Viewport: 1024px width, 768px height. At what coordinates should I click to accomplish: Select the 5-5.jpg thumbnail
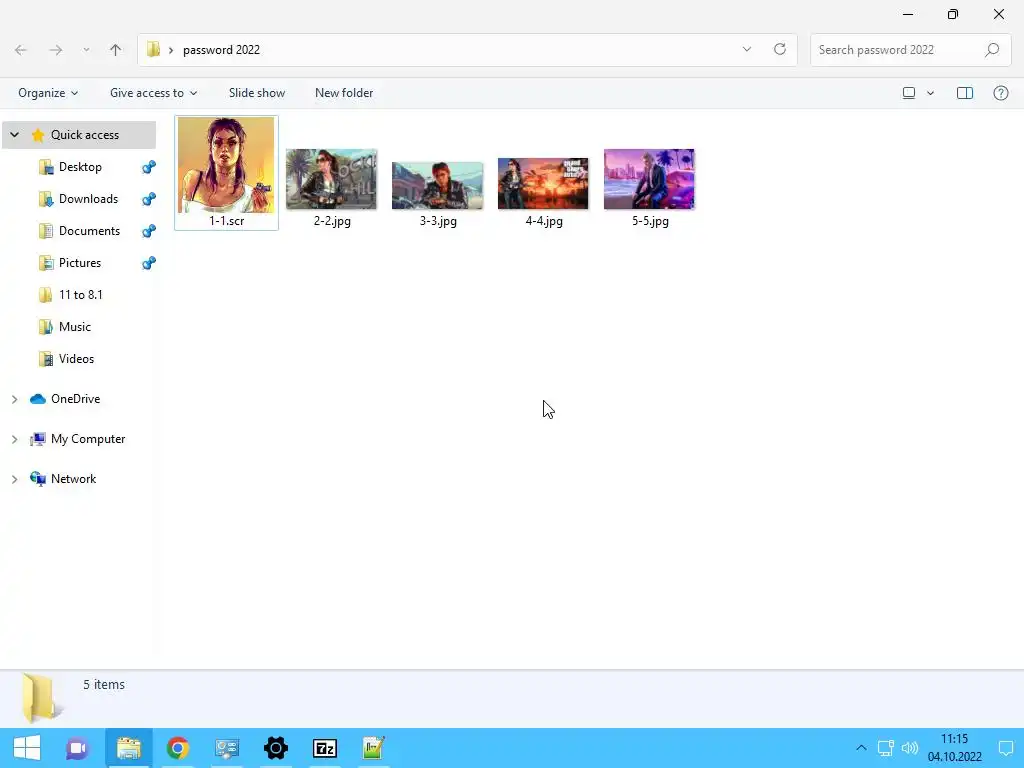pyautogui.click(x=649, y=179)
